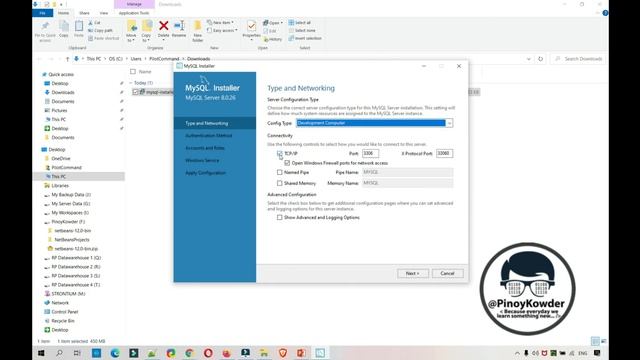Open Microsoft Edge from taskbar

tap(115, 353)
